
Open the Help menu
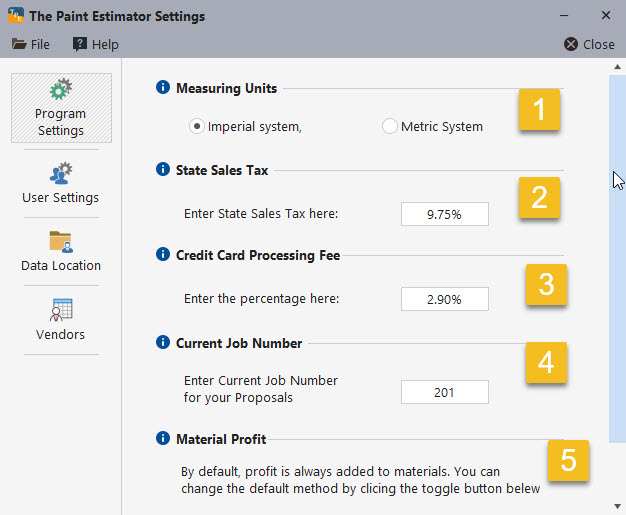pyautogui.click(x=95, y=44)
